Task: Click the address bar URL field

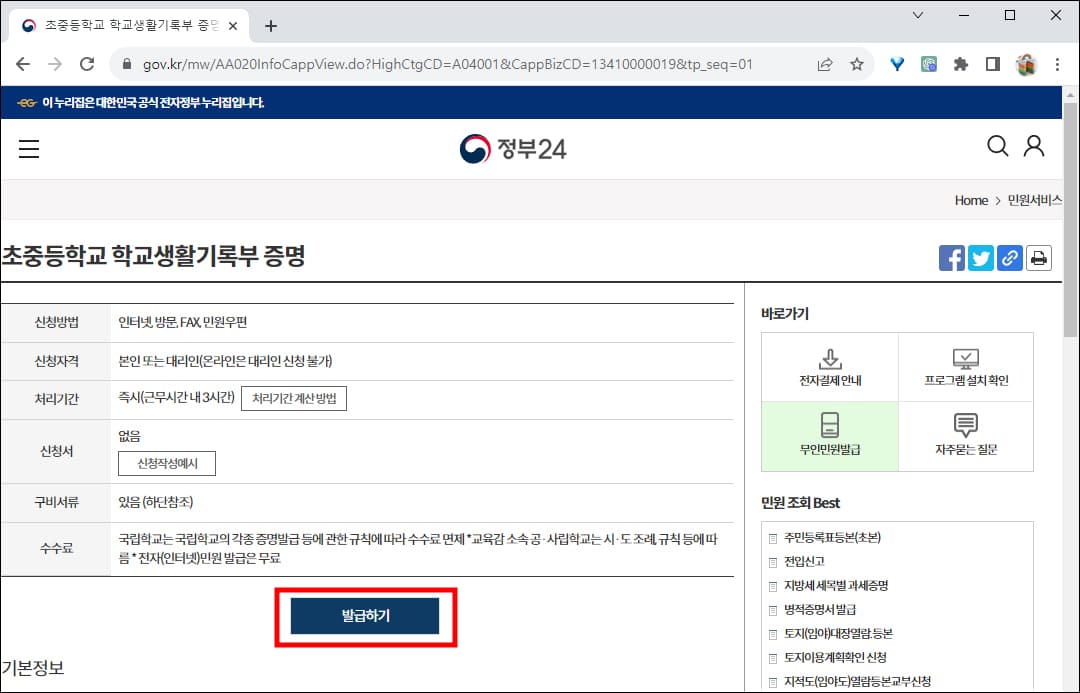Action: tap(400, 62)
